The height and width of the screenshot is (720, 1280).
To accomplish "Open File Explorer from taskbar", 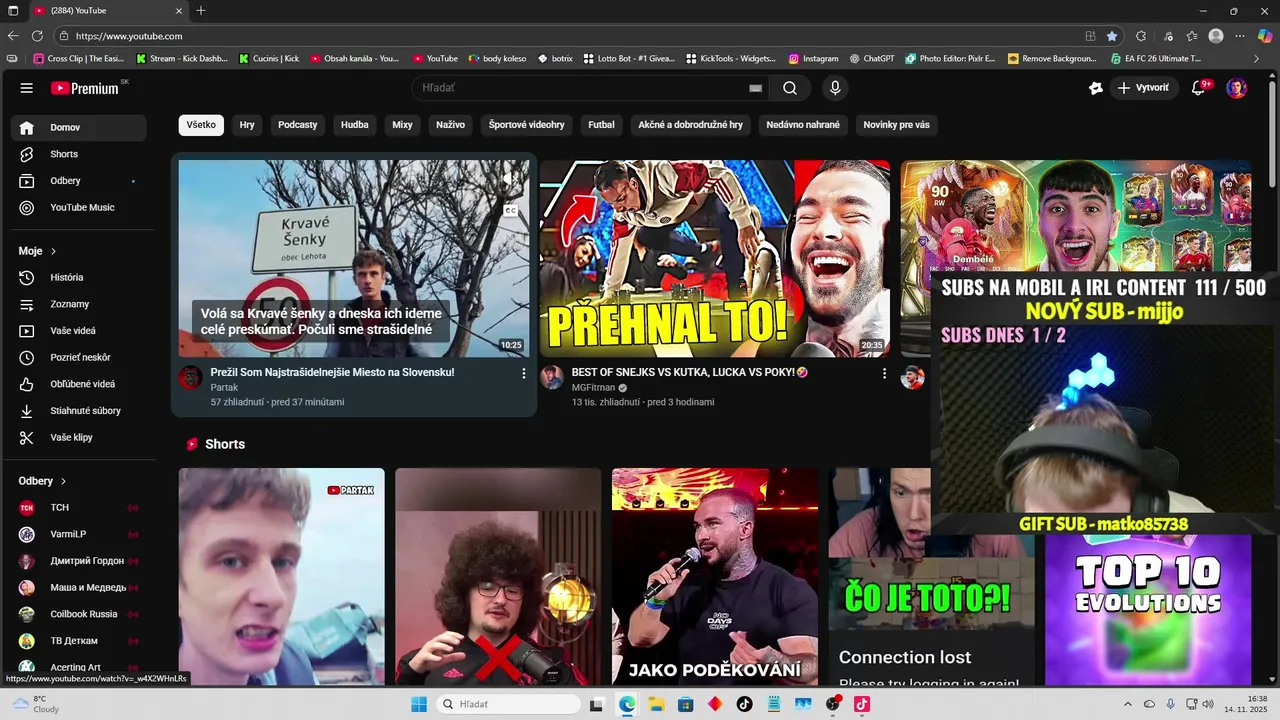I will tap(656, 704).
